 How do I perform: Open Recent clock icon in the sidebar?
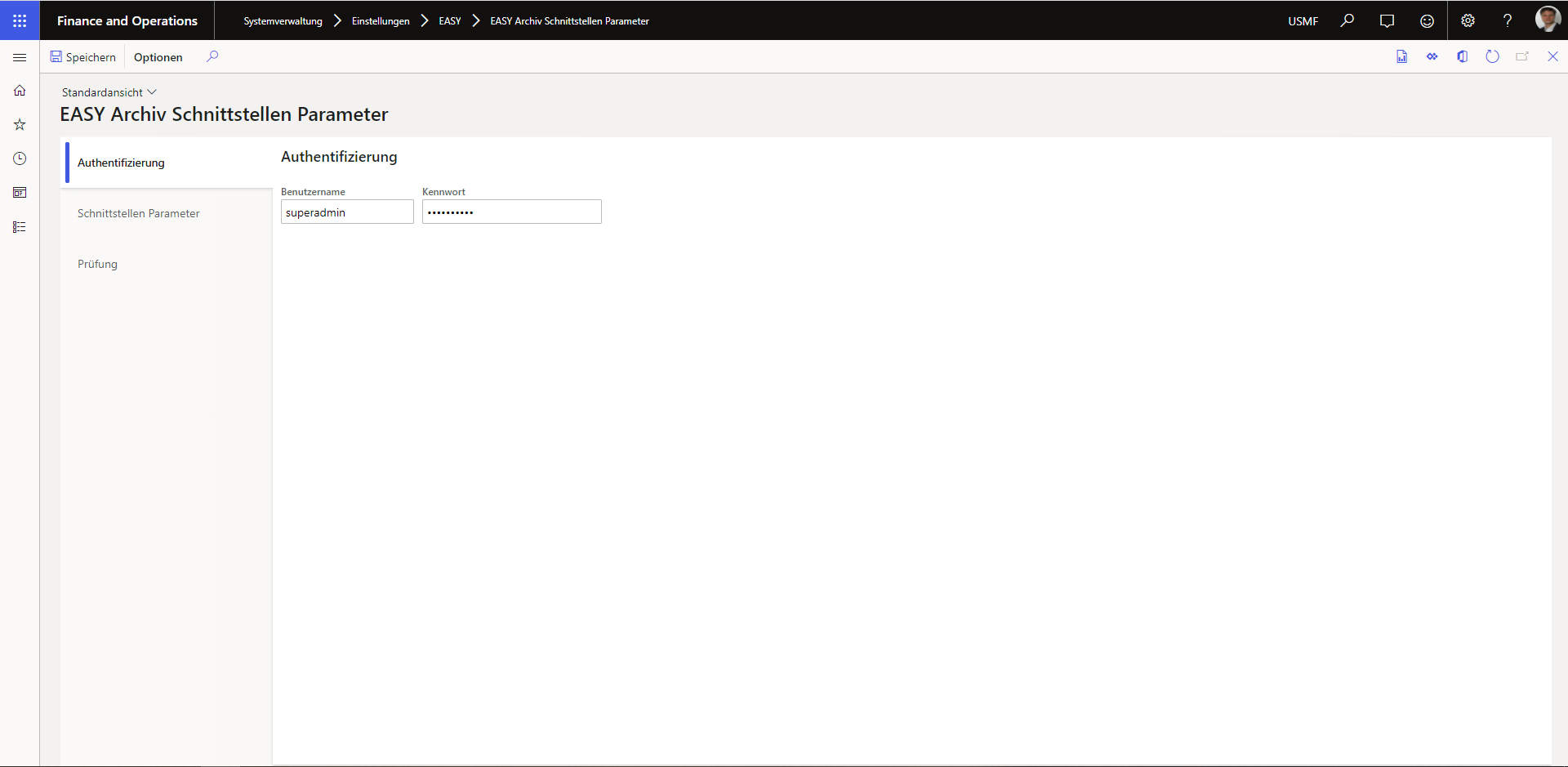point(20,158)
